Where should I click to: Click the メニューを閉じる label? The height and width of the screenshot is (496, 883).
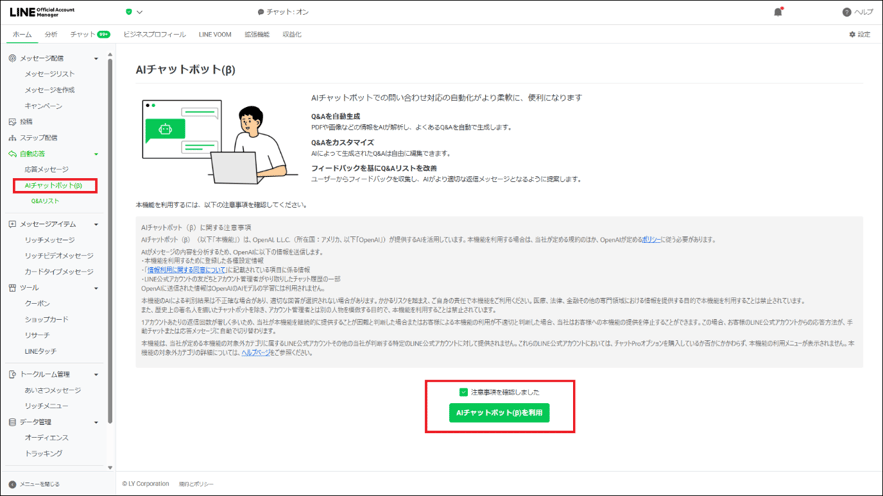[40, 484]
